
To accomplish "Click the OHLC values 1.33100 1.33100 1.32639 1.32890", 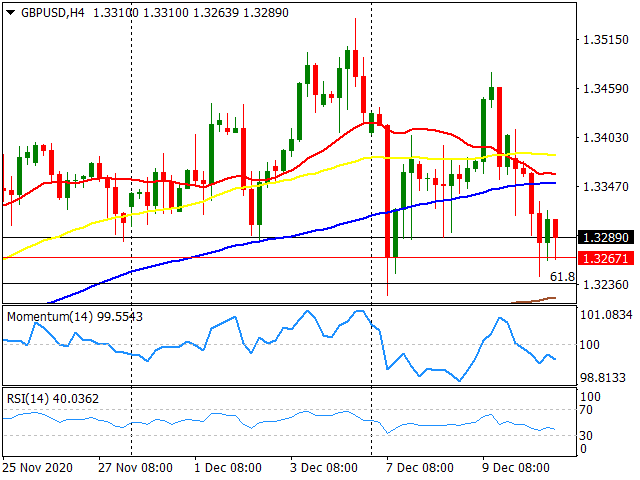I will (x=191, y=13).
